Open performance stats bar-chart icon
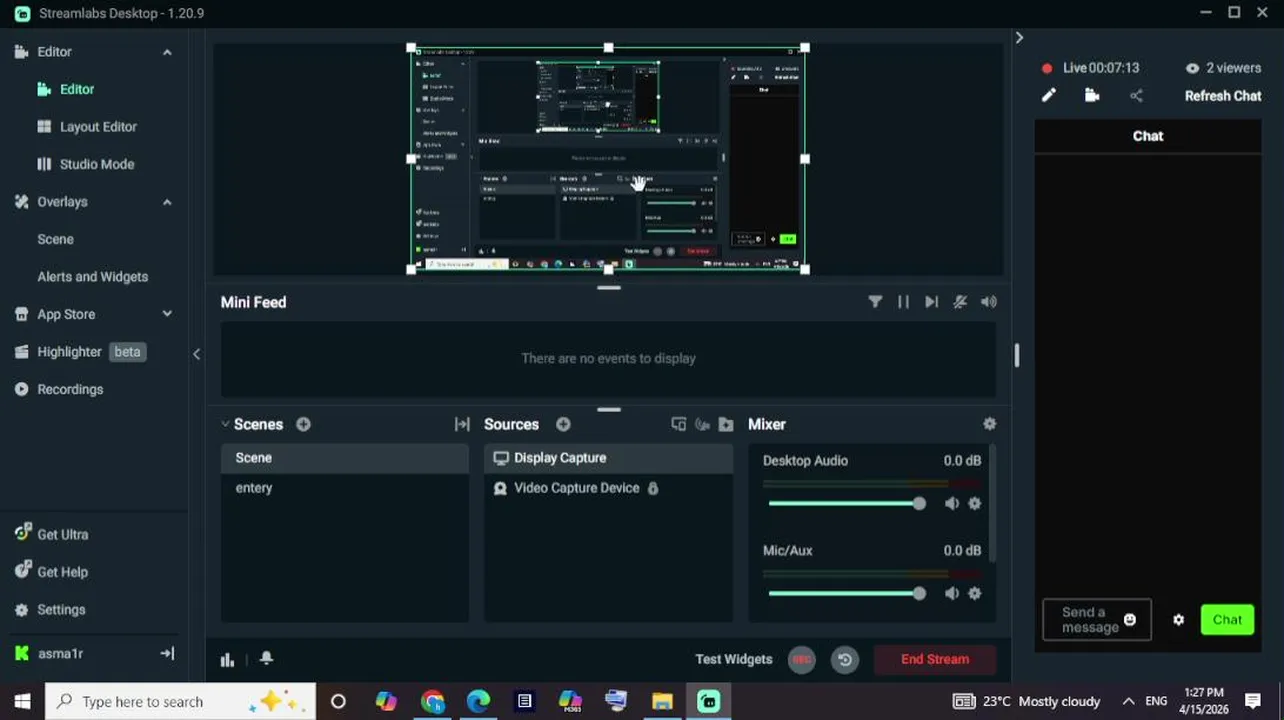Image resolution: width=1284 pixels, height=720 pixels. click(227, 659)
